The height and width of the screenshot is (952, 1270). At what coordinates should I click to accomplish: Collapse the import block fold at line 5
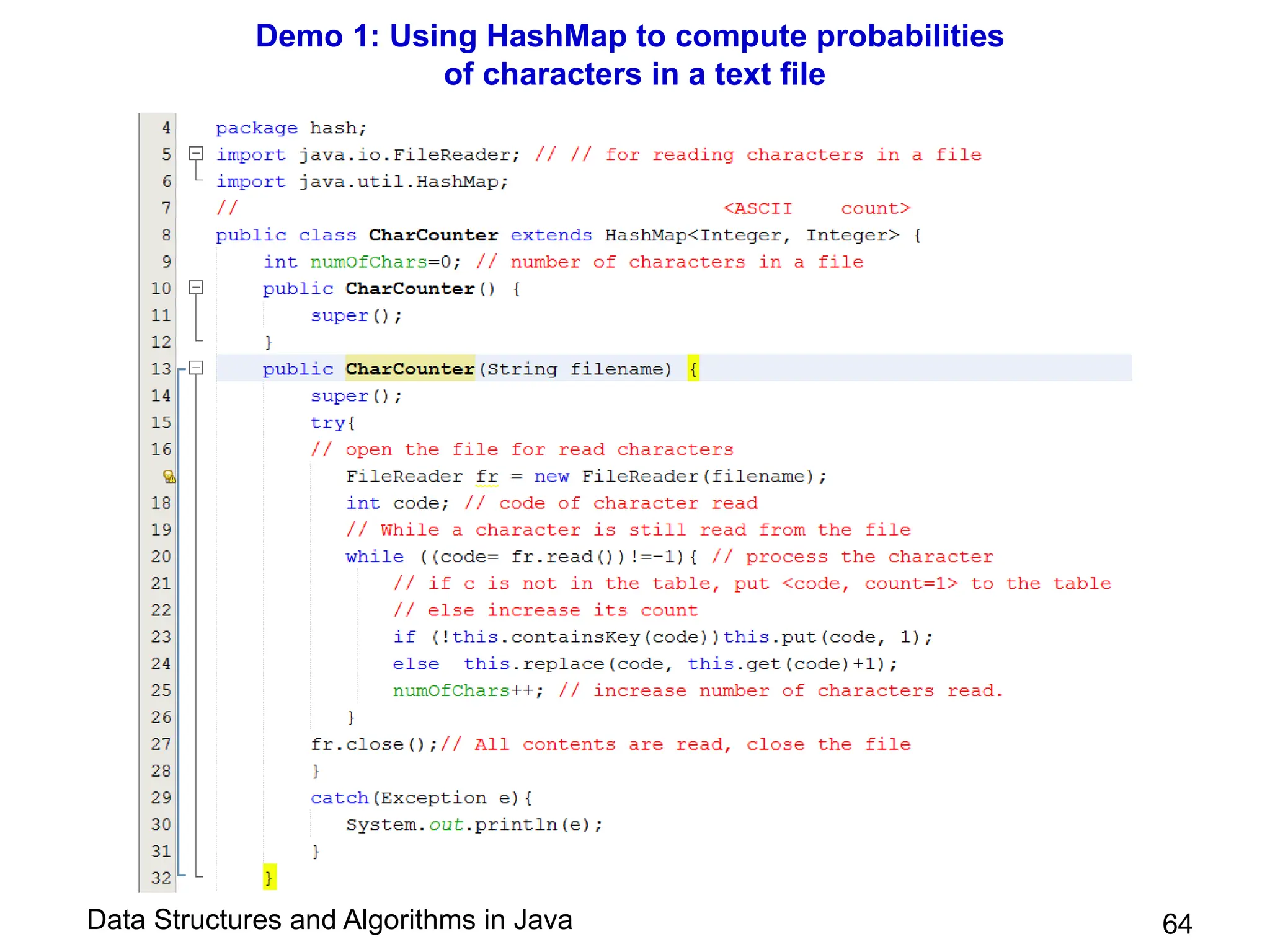[196, 152]
